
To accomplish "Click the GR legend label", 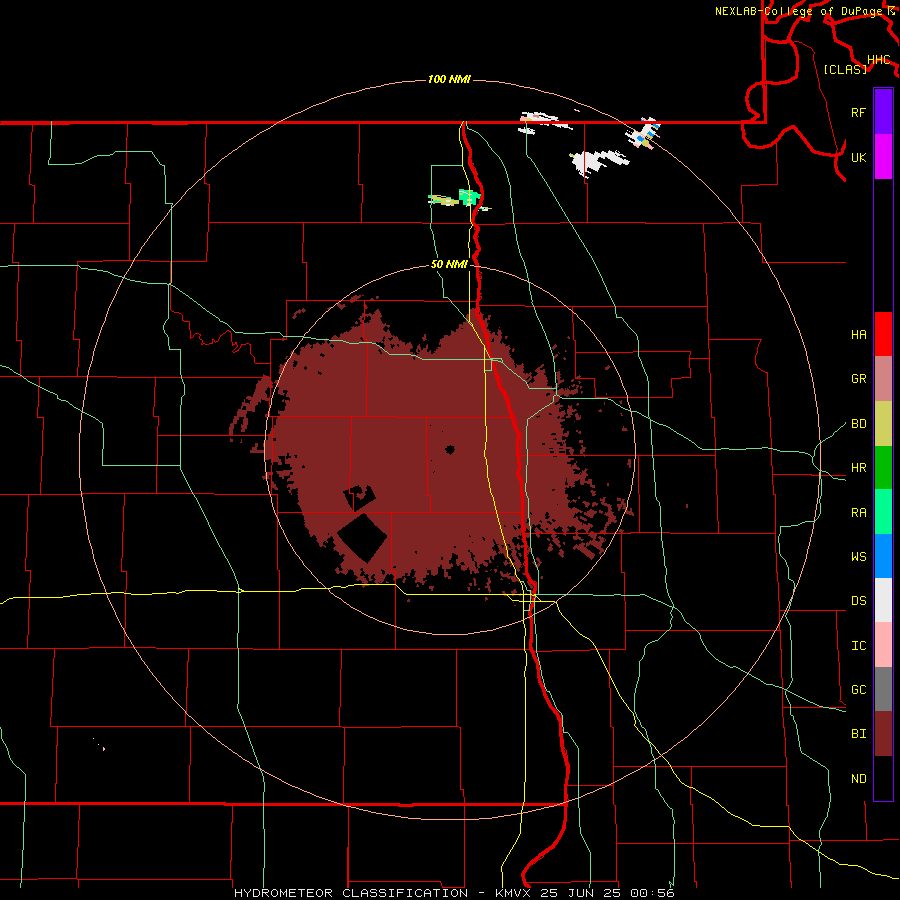I will point(858,379).
